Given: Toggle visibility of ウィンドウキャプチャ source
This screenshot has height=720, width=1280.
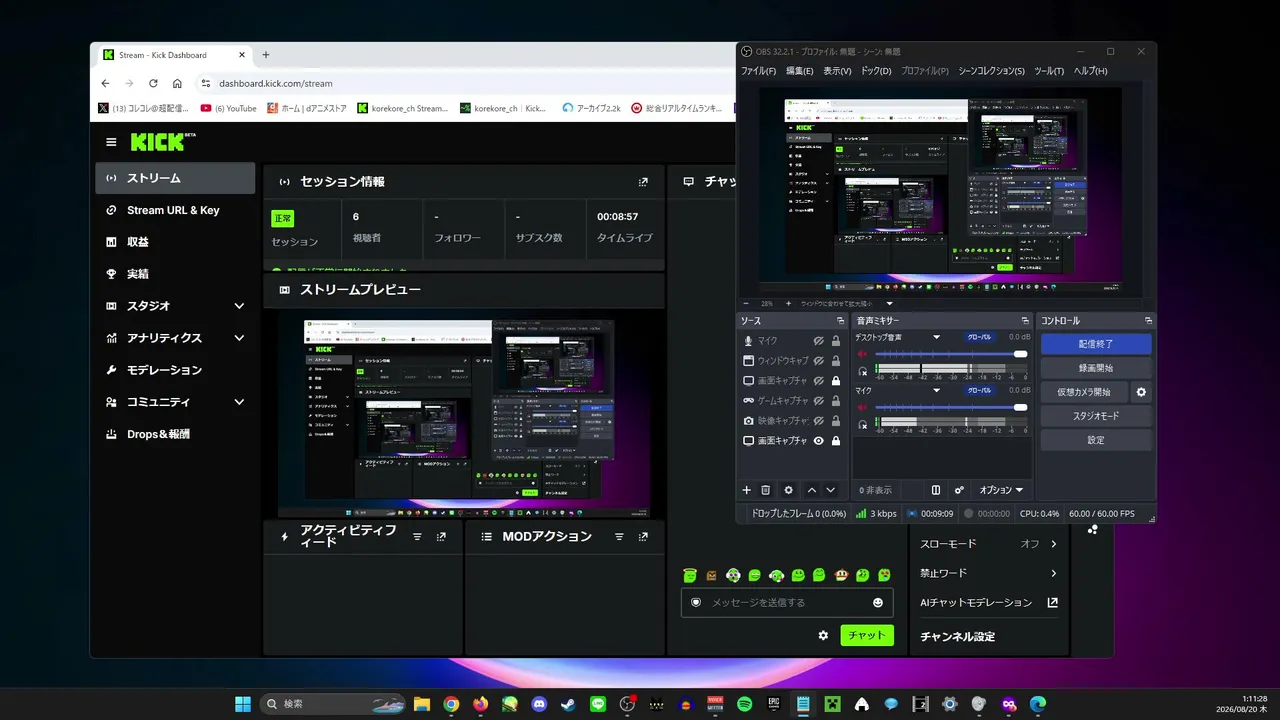Looking at the screenshot, I should tap(818, 361).
